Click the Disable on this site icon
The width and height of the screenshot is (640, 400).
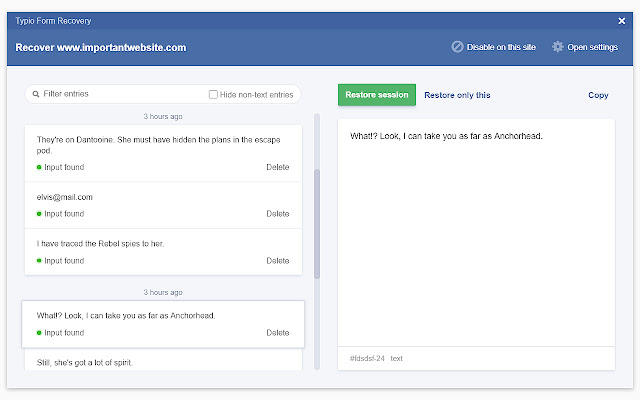click(458, 47)
